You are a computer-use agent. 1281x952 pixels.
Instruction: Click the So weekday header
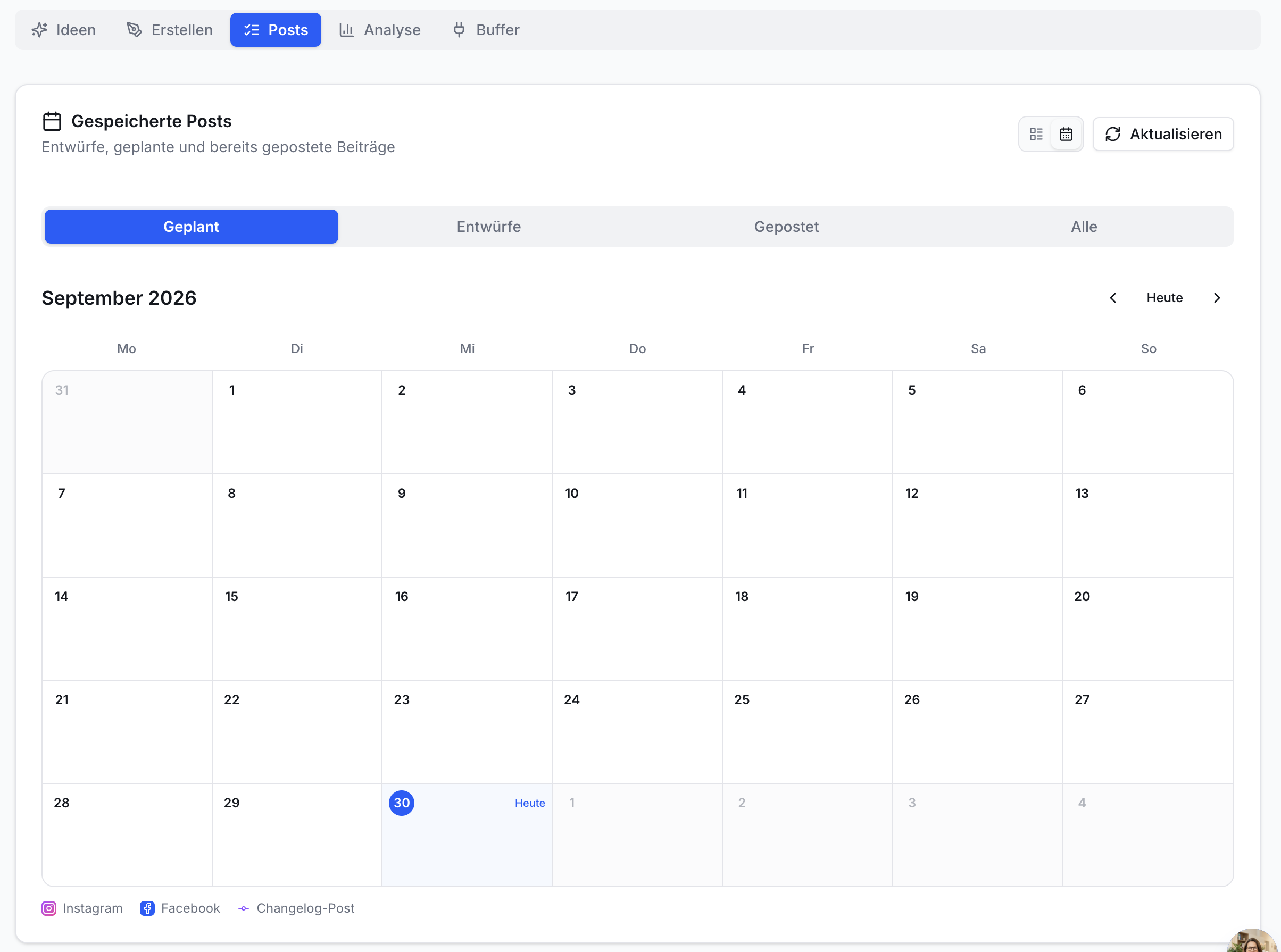[x=1149, y=349]
